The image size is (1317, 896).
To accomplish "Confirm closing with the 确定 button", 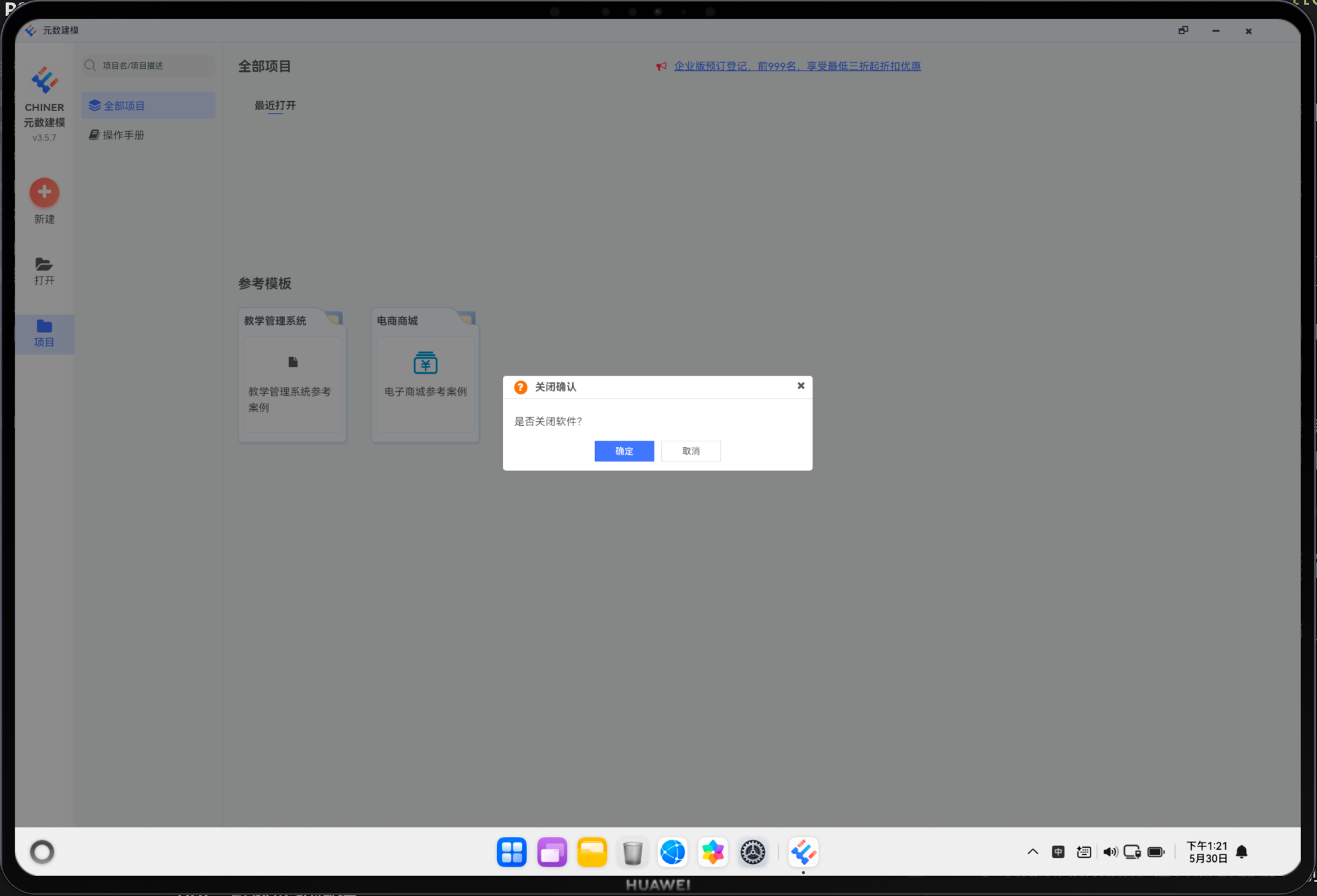I will click(624, 451).
